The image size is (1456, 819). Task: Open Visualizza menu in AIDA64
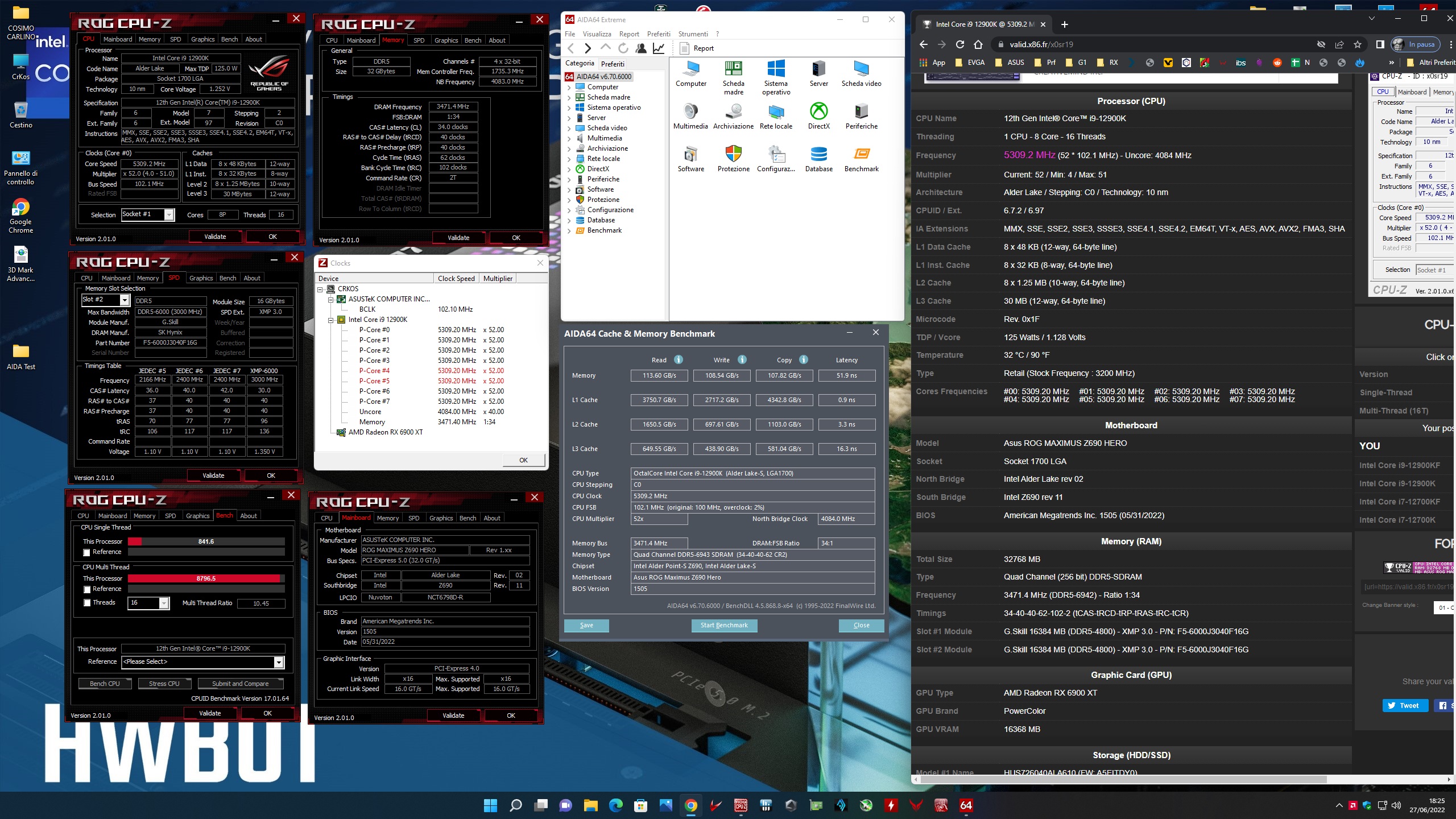[597, 34]
